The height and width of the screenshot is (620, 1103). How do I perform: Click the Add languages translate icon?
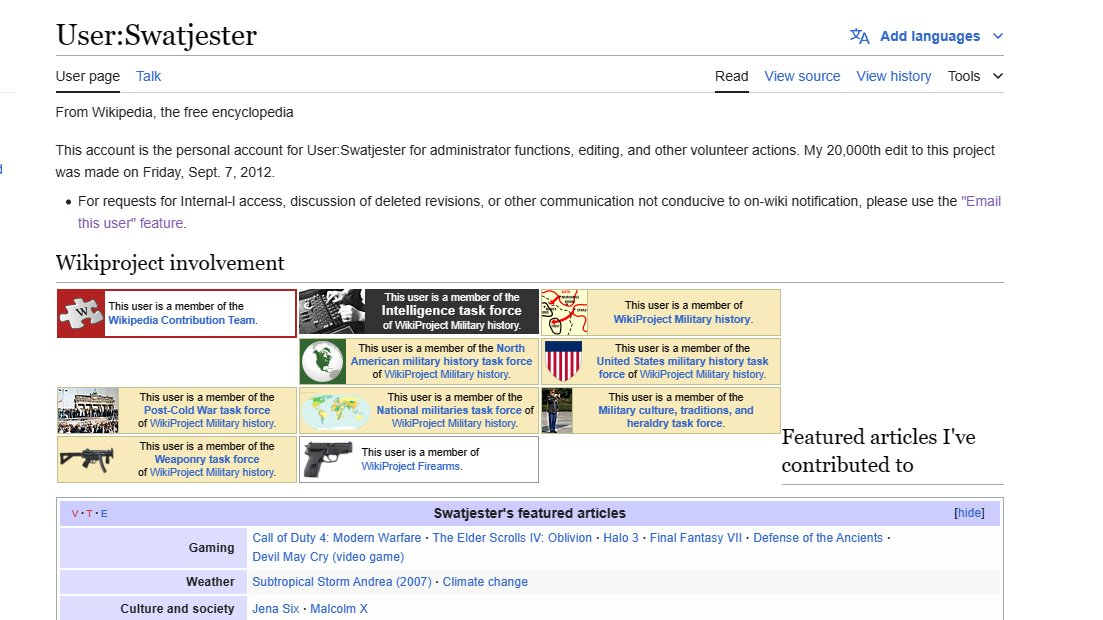859,36
